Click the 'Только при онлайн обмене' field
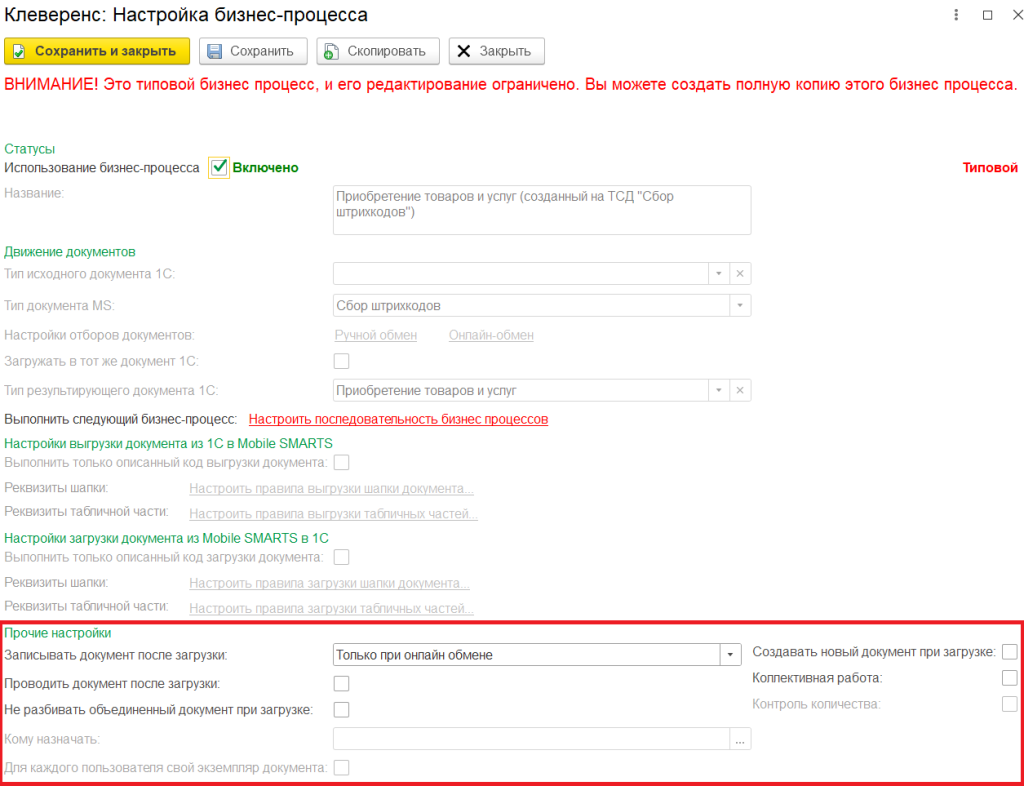Viewport: 1024px width, 786px height. click(526, 655)
